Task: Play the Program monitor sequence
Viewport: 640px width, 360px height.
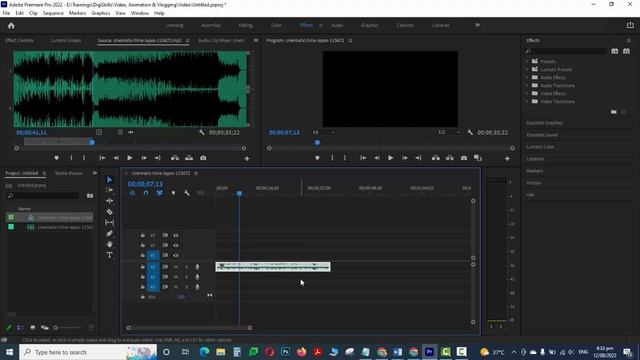Action: (x=390, y=158)
